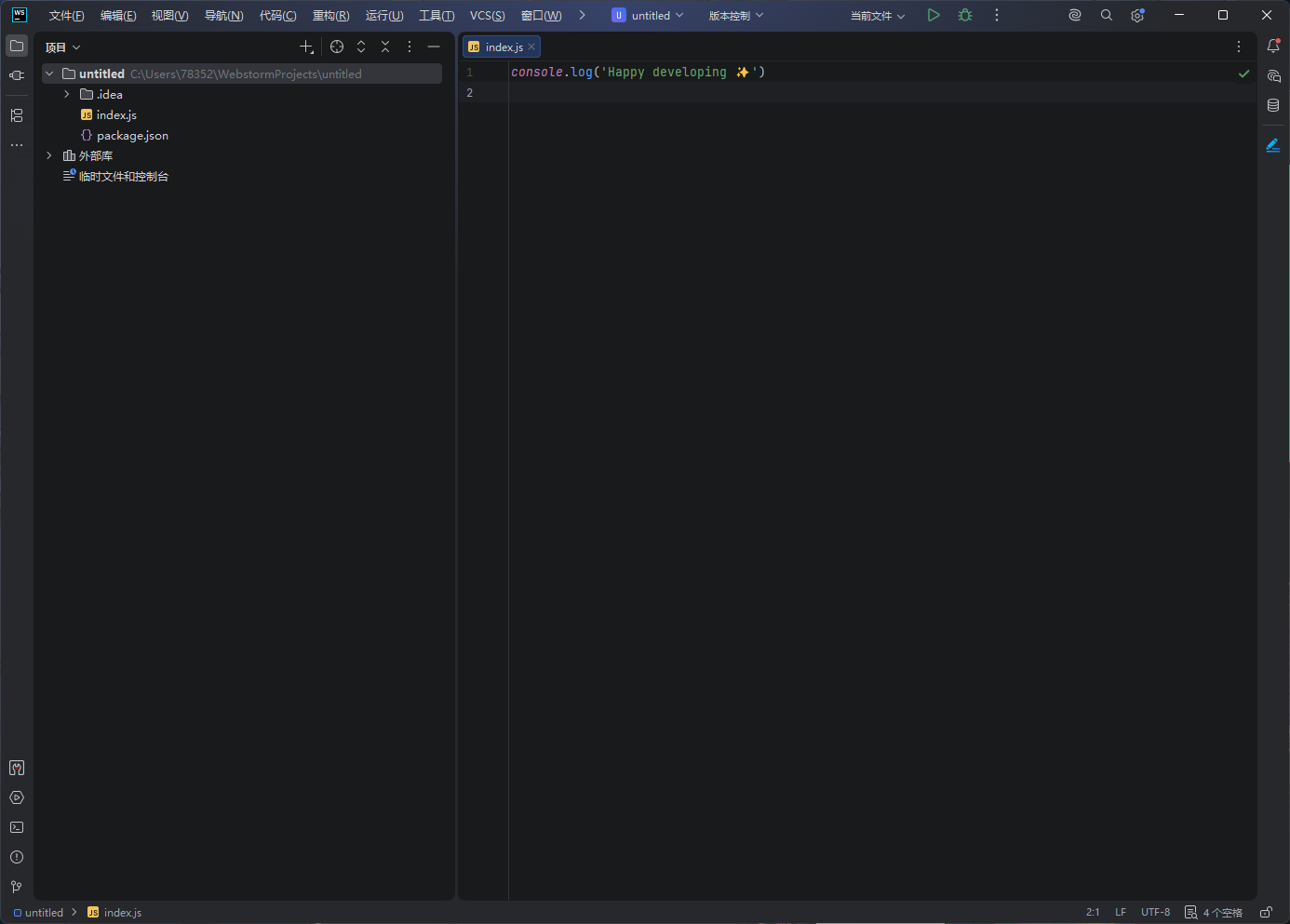The height and width of the screenshot is (924, 1290).
Task: Click the new file or directory plus icon
Action: coord(306,47)
